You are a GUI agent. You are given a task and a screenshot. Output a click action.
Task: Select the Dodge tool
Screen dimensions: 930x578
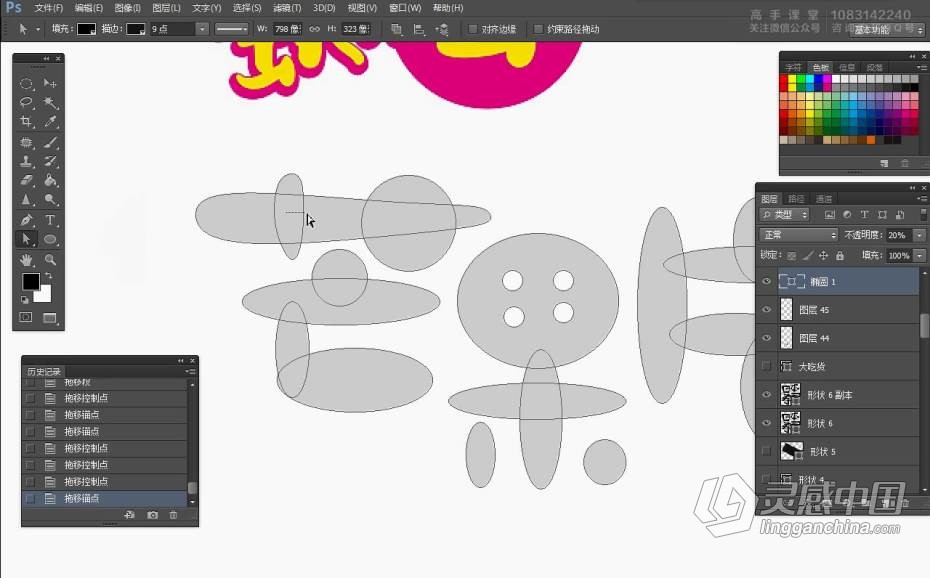tap(50, 200)
